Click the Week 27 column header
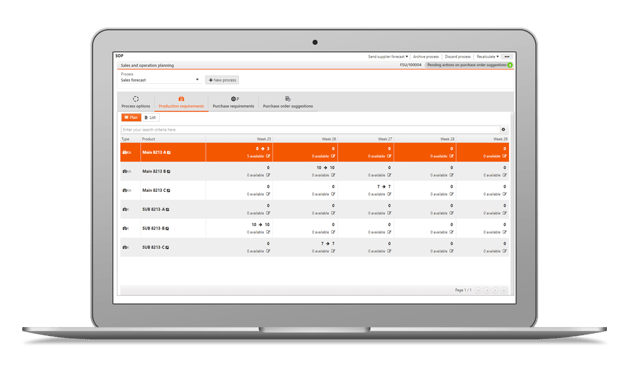The image size is (629, 379). point(385,139)
